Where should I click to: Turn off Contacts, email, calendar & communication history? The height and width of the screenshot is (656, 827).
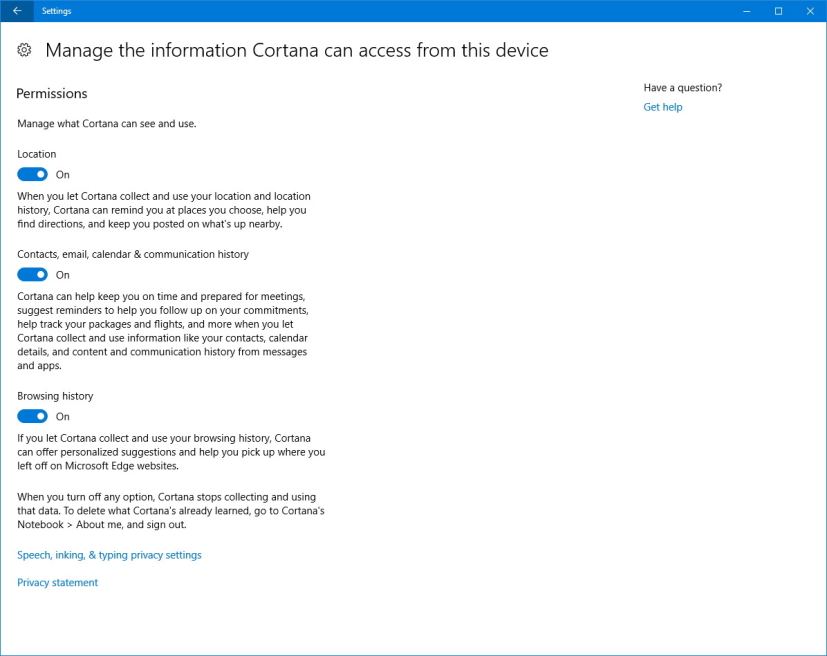click(x=33, y=274)
